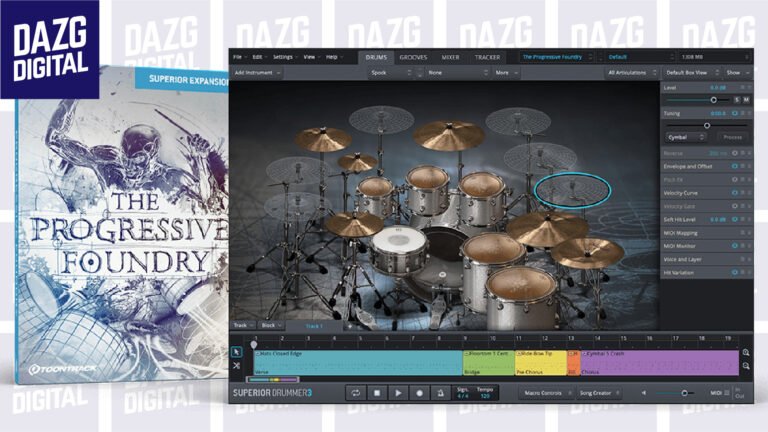Open Macro Controls
This screenshot has width=768, height=432.
pyautogui.click(x=547, y=393)
